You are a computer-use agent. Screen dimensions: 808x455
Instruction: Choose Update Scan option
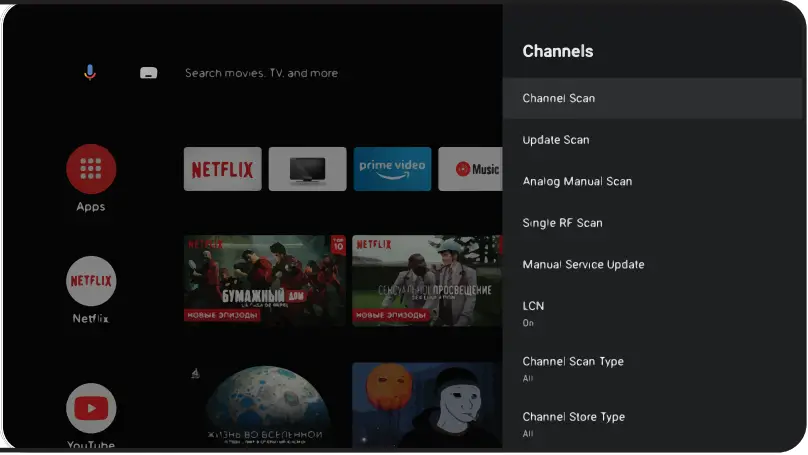click(653, 140)
